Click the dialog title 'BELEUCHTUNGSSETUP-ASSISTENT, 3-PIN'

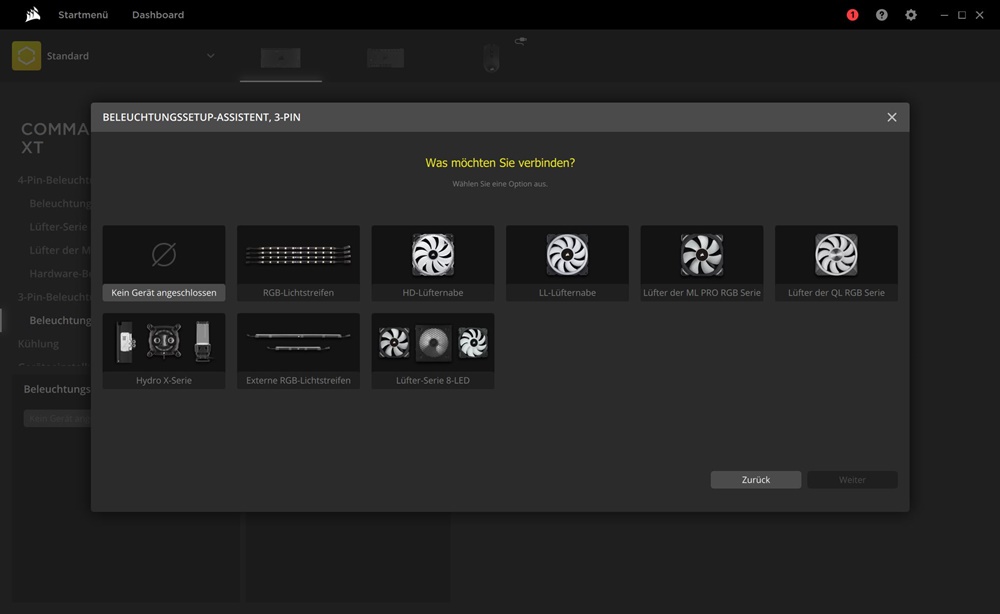[202, 117]
